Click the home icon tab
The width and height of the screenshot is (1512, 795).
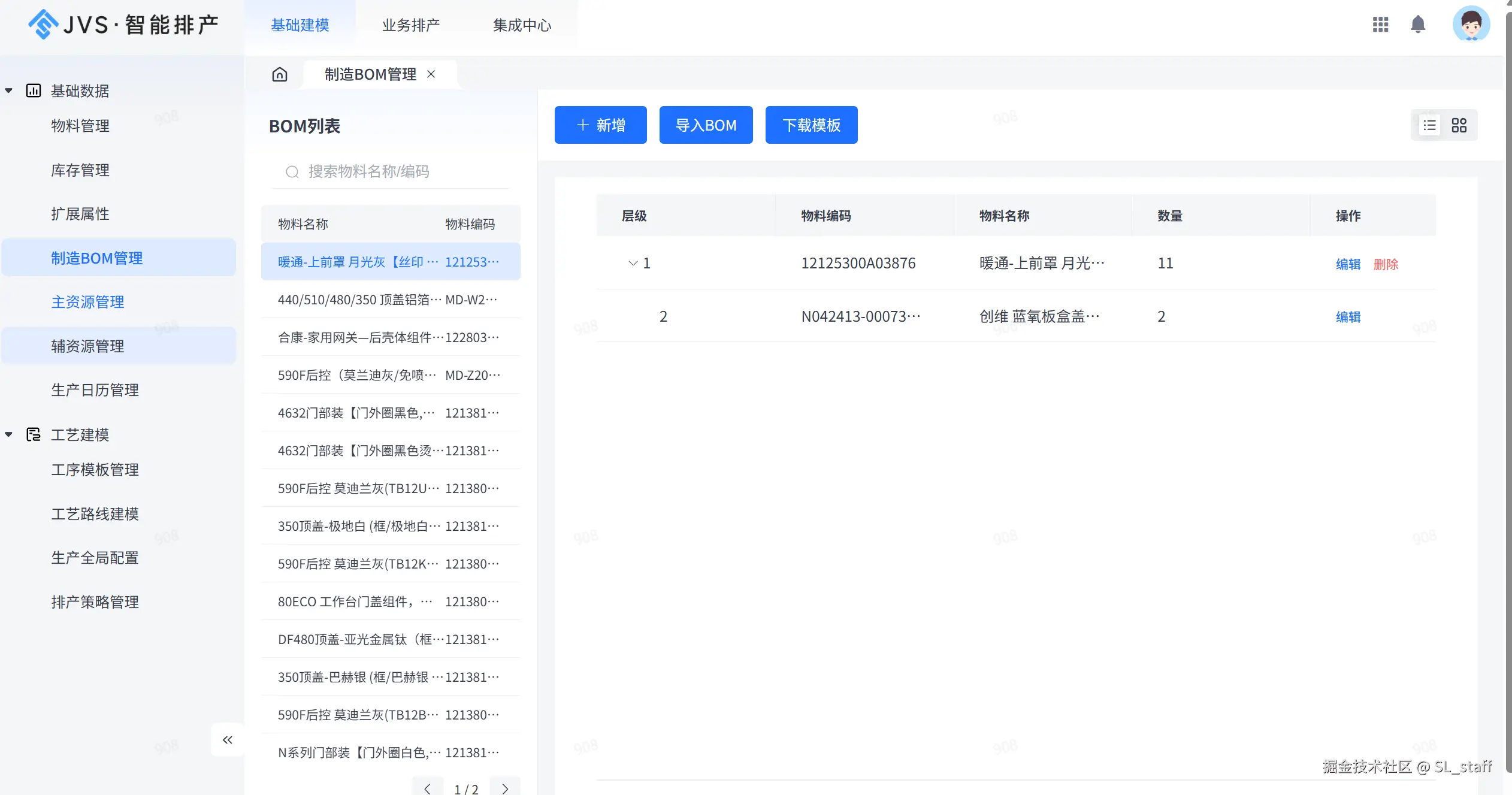[x=280, y=74]
